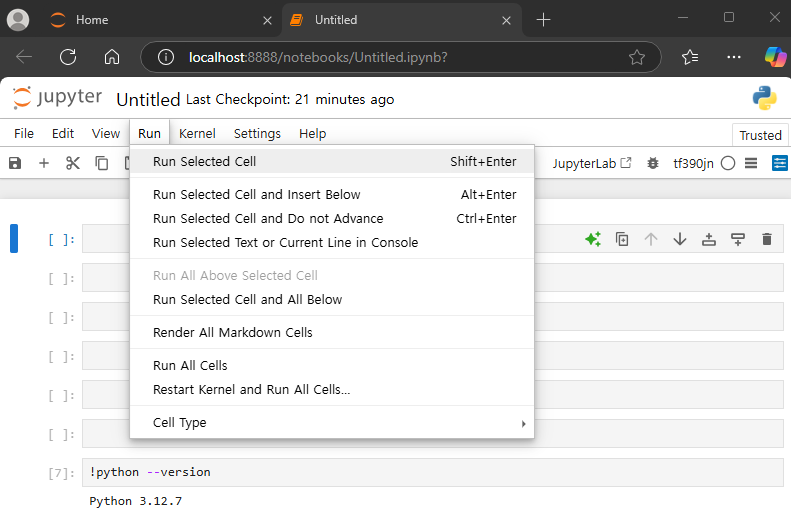The height and width of the screenshot is (514, 791).
Task: Click the !python --version code cell
Action: tap(432, 472)
